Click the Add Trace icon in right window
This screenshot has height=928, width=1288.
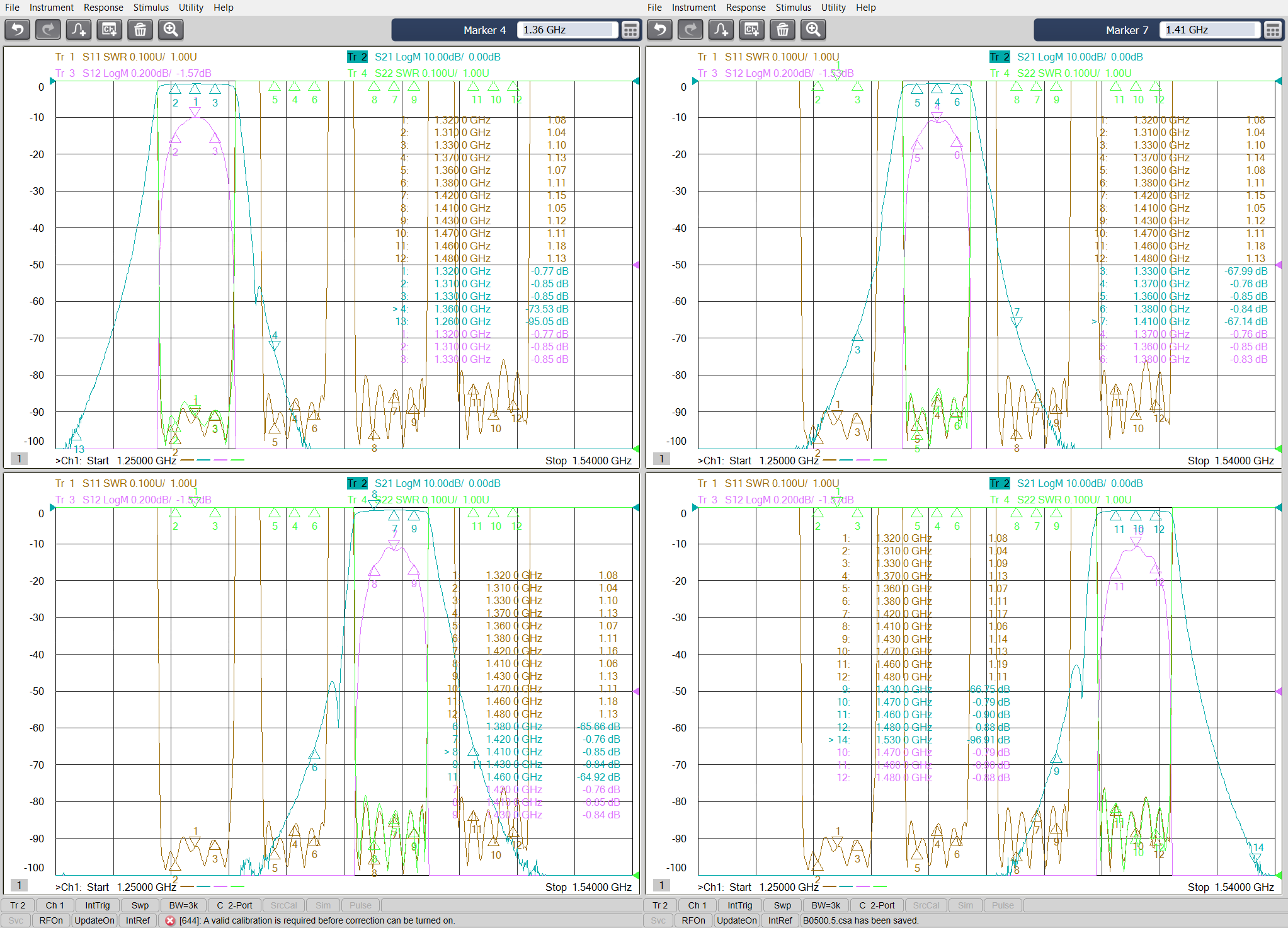(x=721, y=30)
